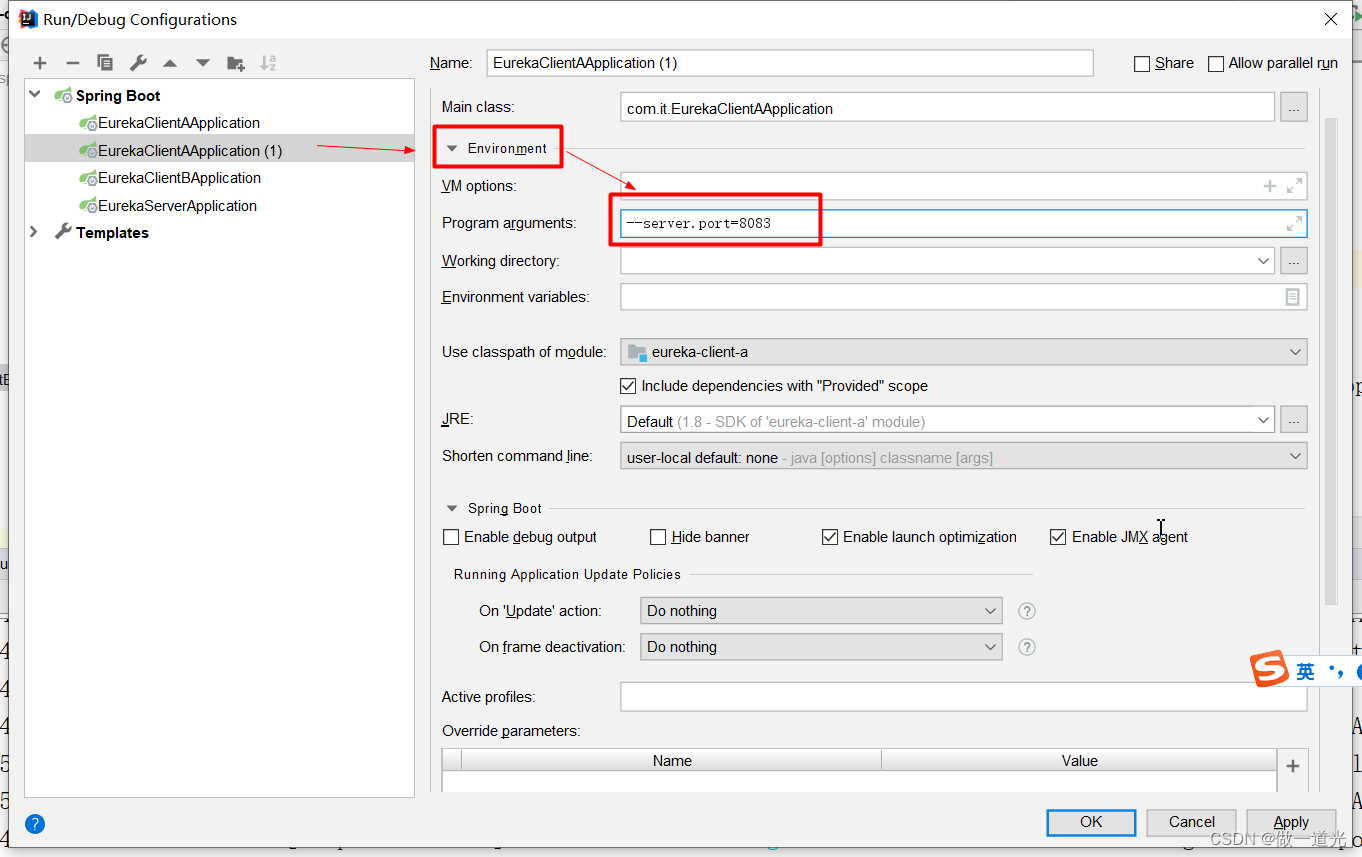1362x857 pixels.
Task: Add an override parameter with plus button
Action: click(x=1293, y=766)
